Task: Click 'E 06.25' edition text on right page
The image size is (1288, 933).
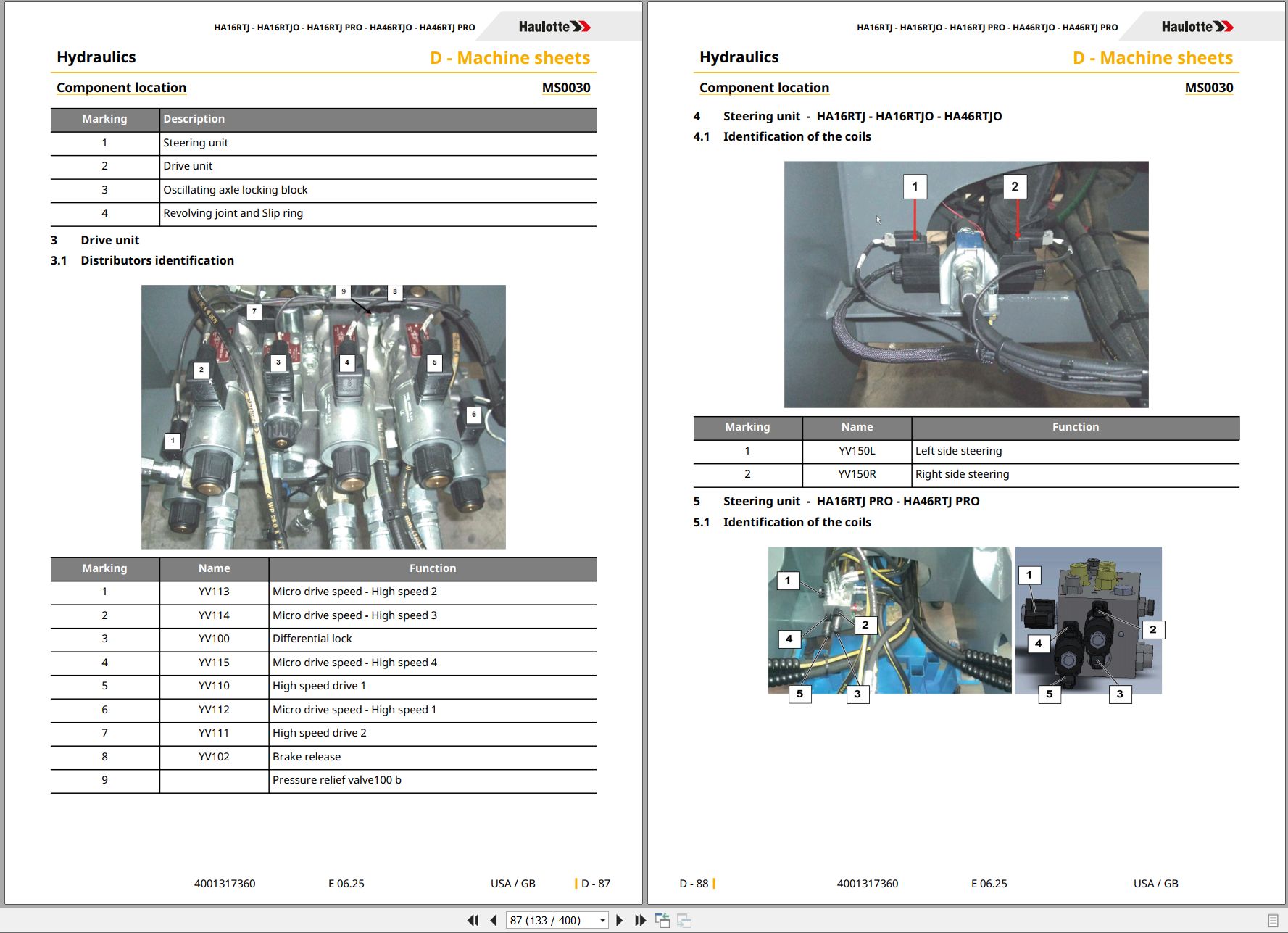Action: coord(989,884)
